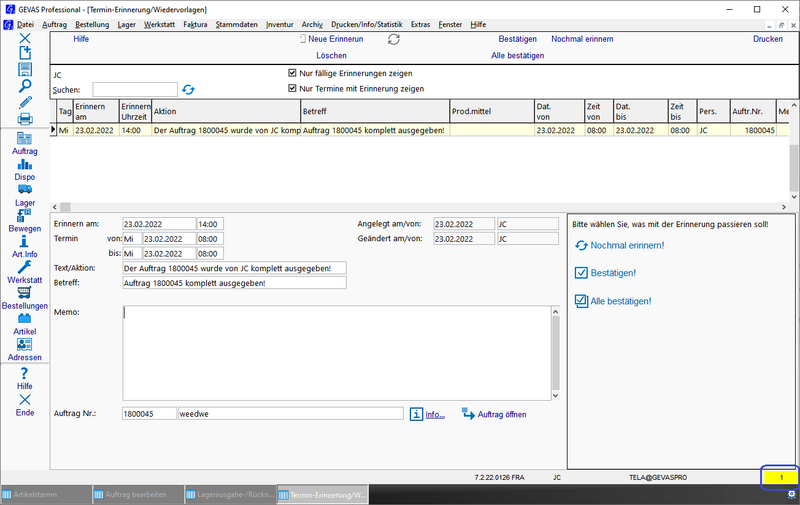Image resolution: width=800 pixels, height=505 pixels.
Task: Open the Art.Info sidebar icon
Action: [24, 241]
